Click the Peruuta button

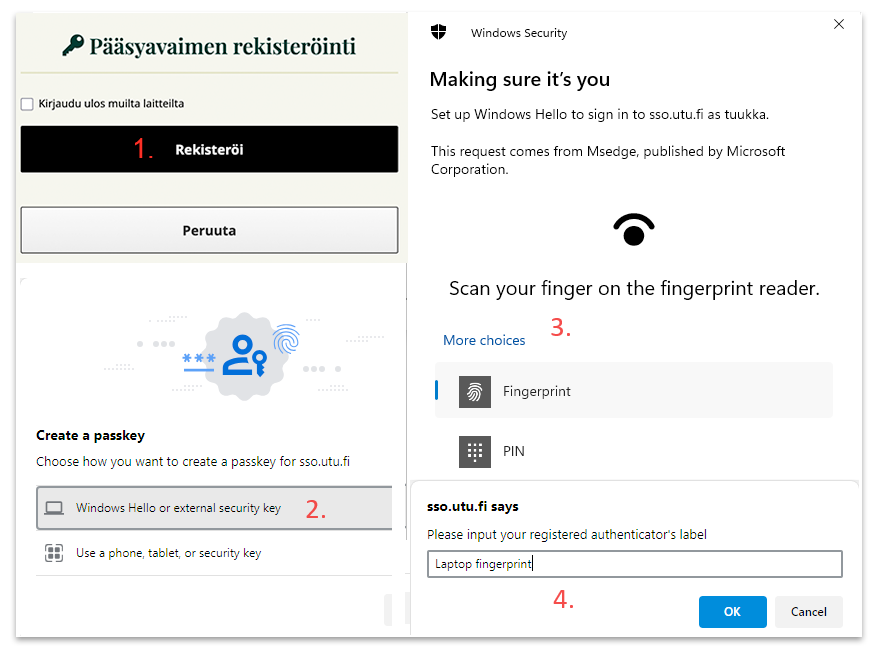coord(209,230)
